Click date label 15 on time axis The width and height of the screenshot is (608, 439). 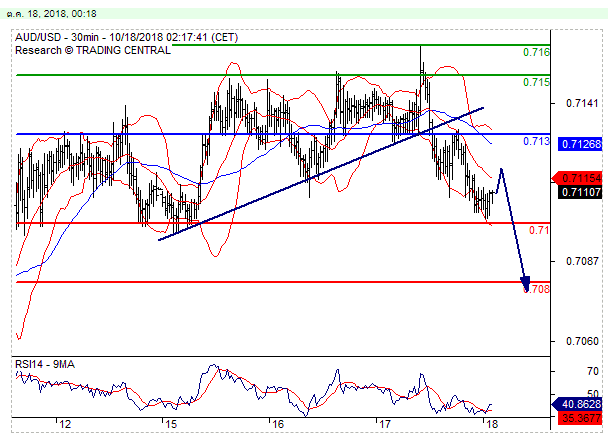coord(171,424)
